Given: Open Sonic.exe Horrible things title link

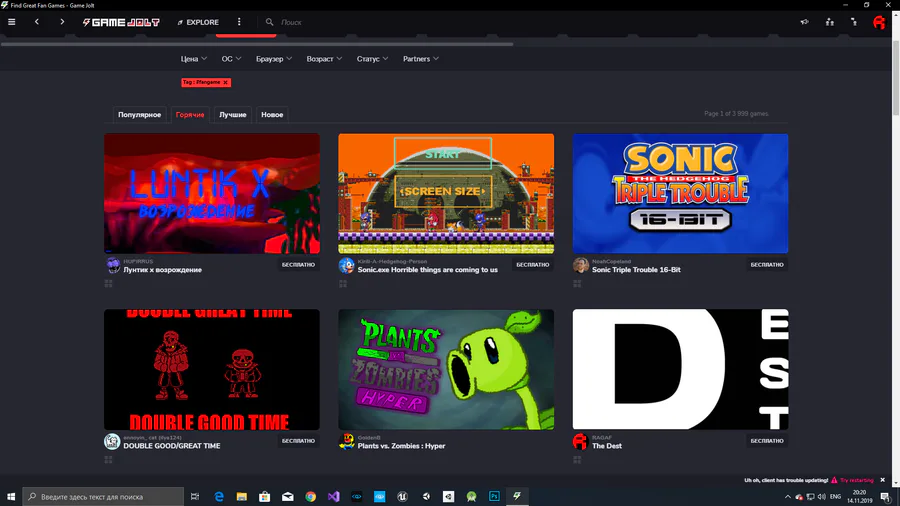Looking at the screenshot, I should point(428,270).
